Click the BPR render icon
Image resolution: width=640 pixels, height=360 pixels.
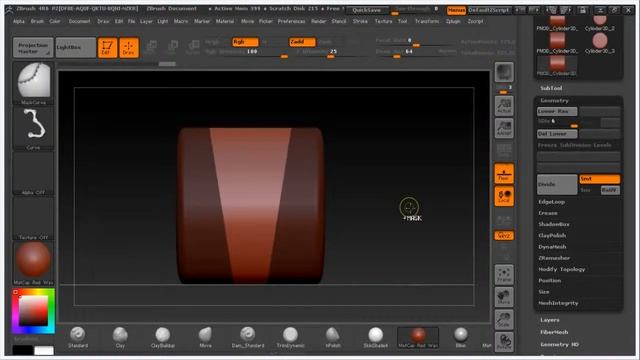(x=504, y=72)
